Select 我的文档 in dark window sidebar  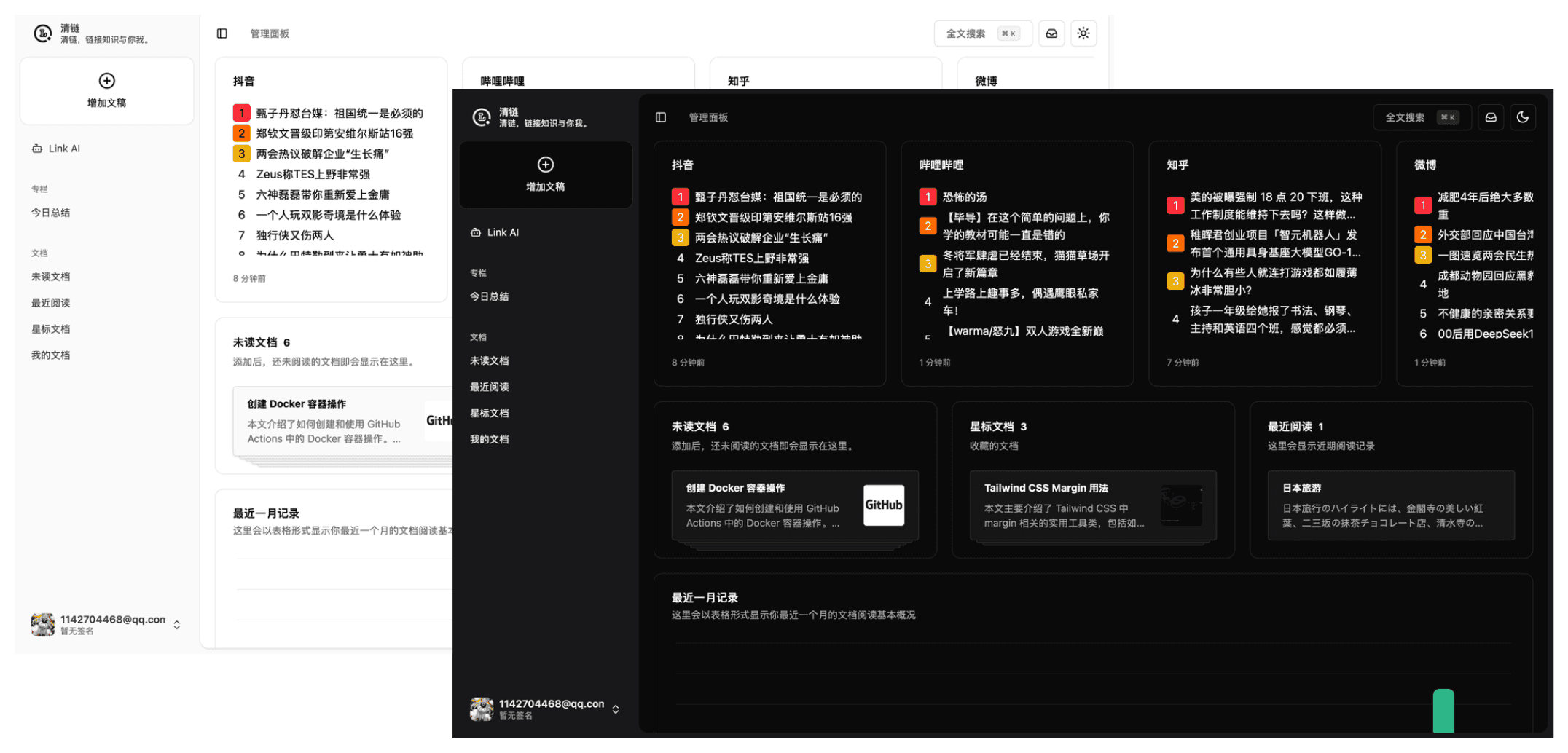click(x=490, y=439)
